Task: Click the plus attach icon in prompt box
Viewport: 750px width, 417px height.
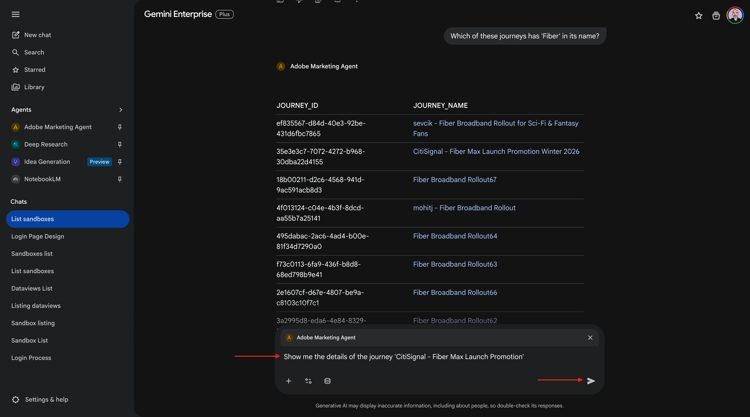Action: (288, 381)
